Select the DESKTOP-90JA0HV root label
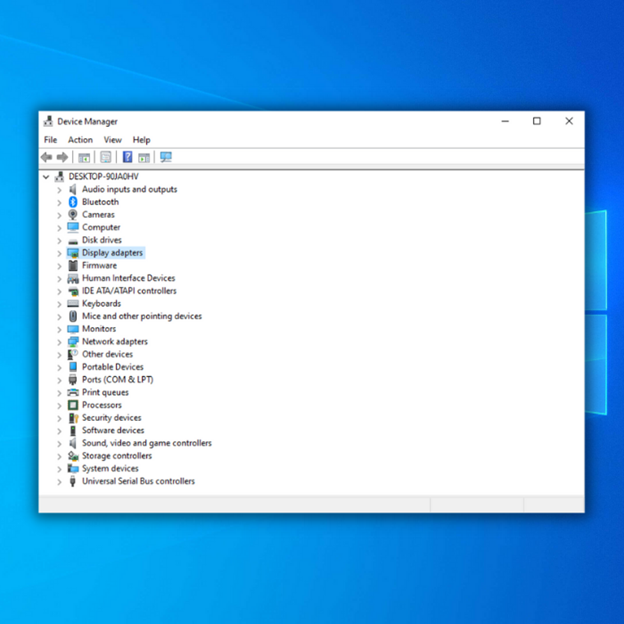Screen dimensions: 624x624 pyautogui.click(x=103, y=176)
